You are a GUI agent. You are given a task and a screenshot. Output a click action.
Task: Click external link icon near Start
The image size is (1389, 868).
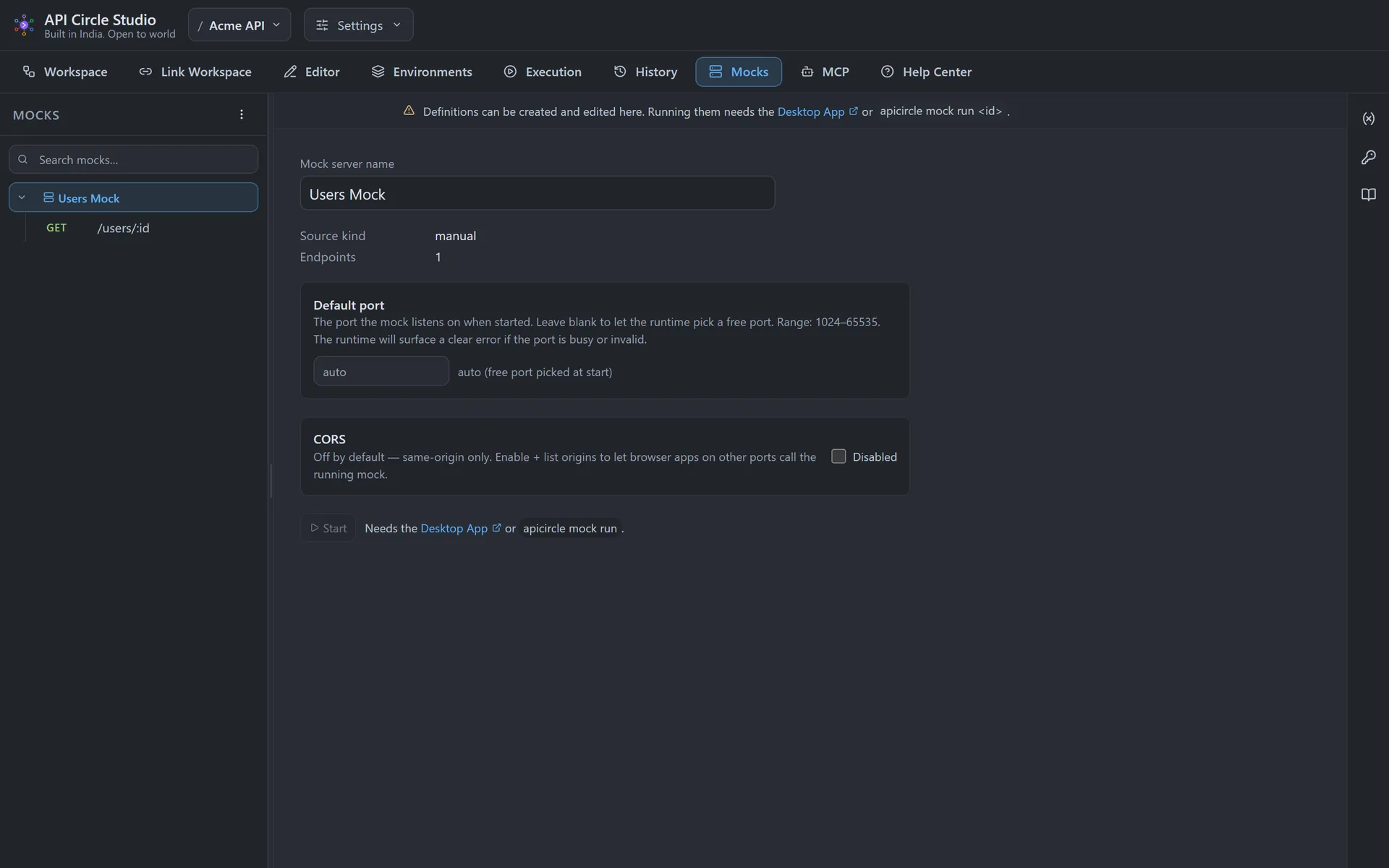496,527
